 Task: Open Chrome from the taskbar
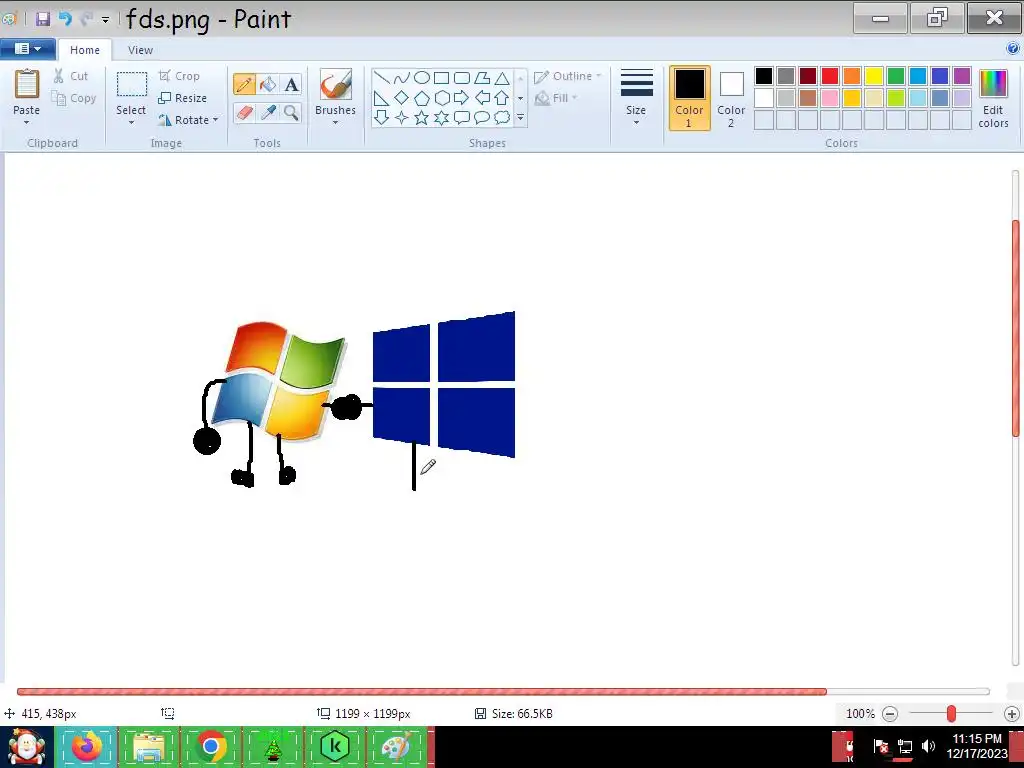[210, 746]
